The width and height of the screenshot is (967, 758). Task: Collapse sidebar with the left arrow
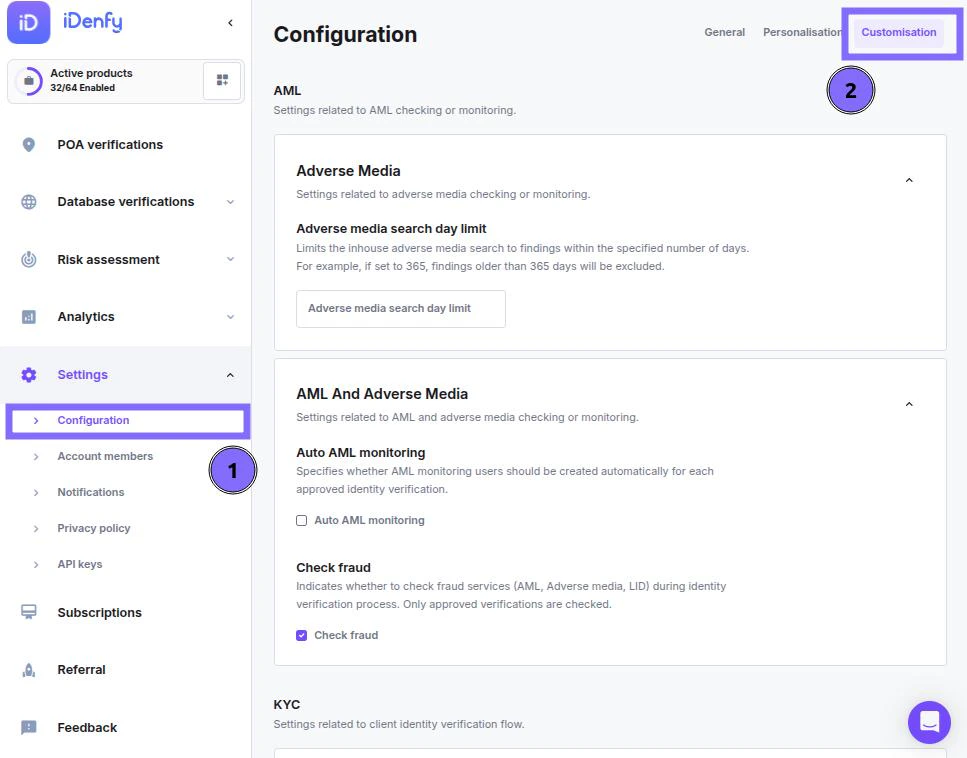230,23
